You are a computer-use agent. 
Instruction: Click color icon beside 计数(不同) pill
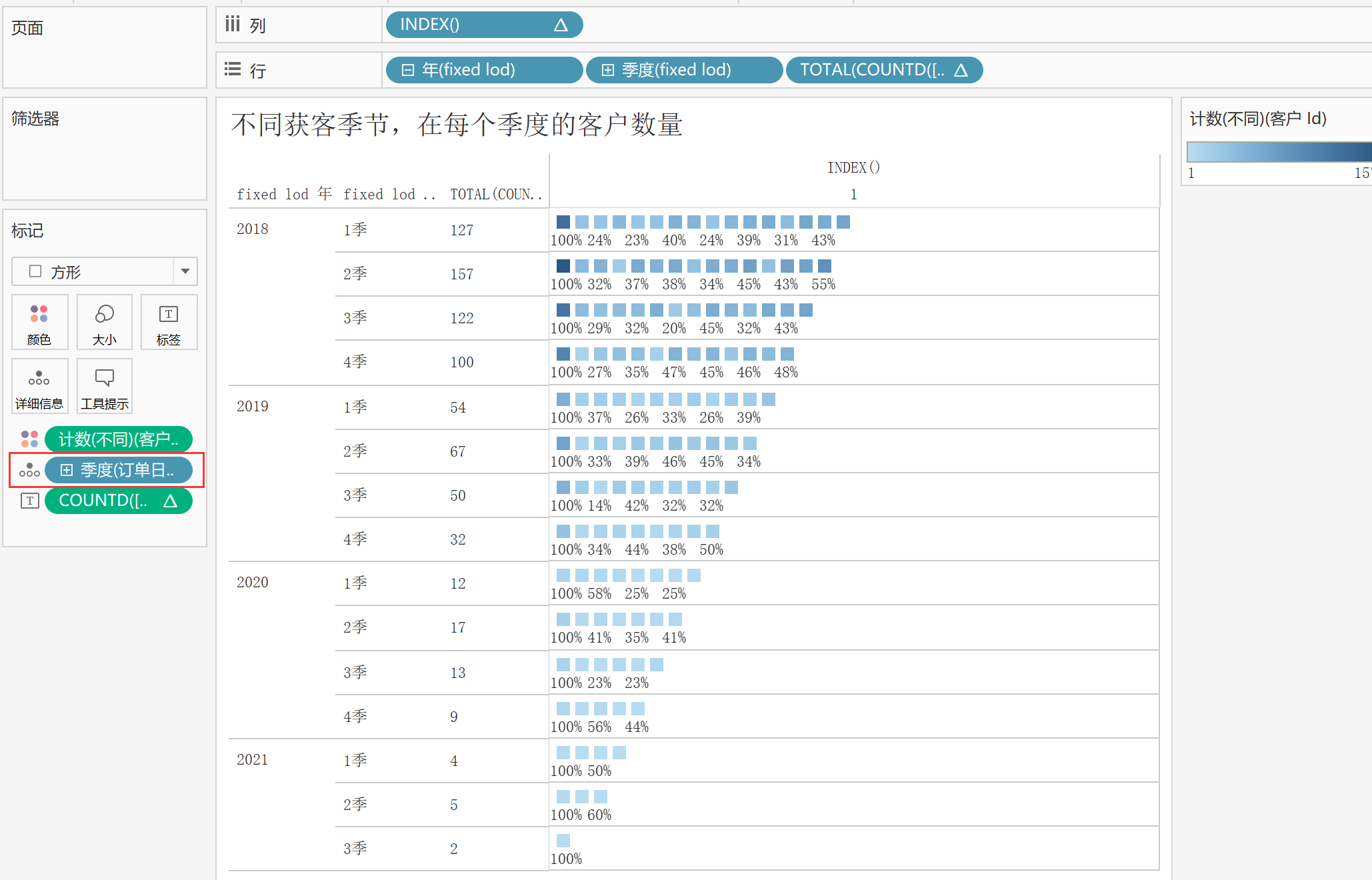pyautogui.click(x=29, y=439)
